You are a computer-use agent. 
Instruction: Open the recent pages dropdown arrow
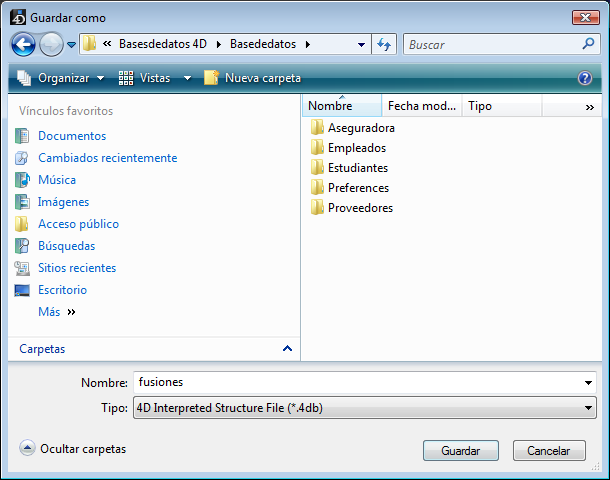pos(71,45)
